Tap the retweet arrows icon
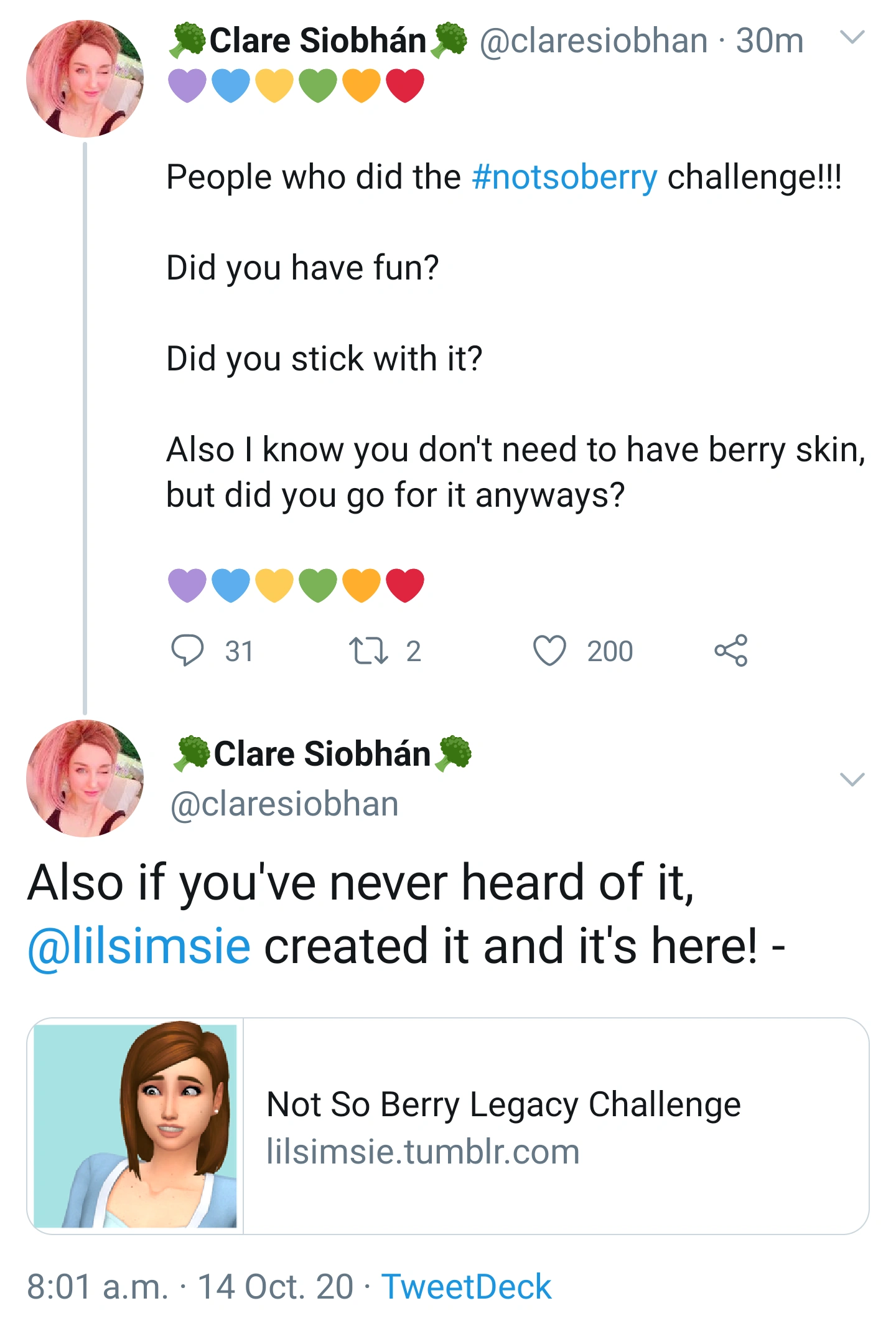Viewport: 896px width, 1326px height. click(368, 651)
